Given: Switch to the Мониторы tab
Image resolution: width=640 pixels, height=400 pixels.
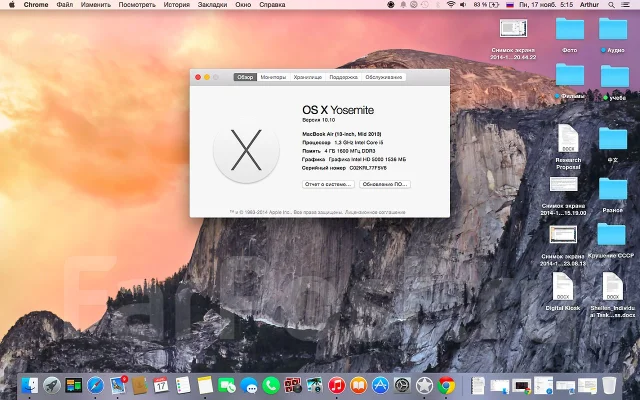Looking at the screenshot, I should pyautogui.click(x=273, y=77).
